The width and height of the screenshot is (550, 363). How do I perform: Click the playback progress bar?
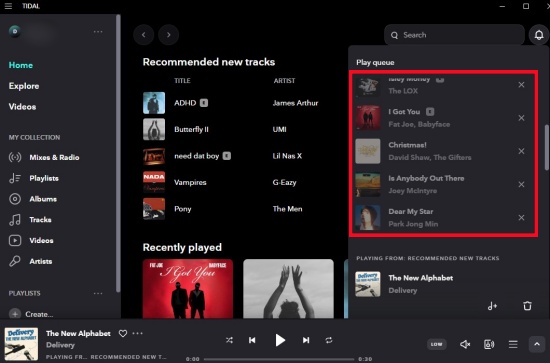coord(279,359)
